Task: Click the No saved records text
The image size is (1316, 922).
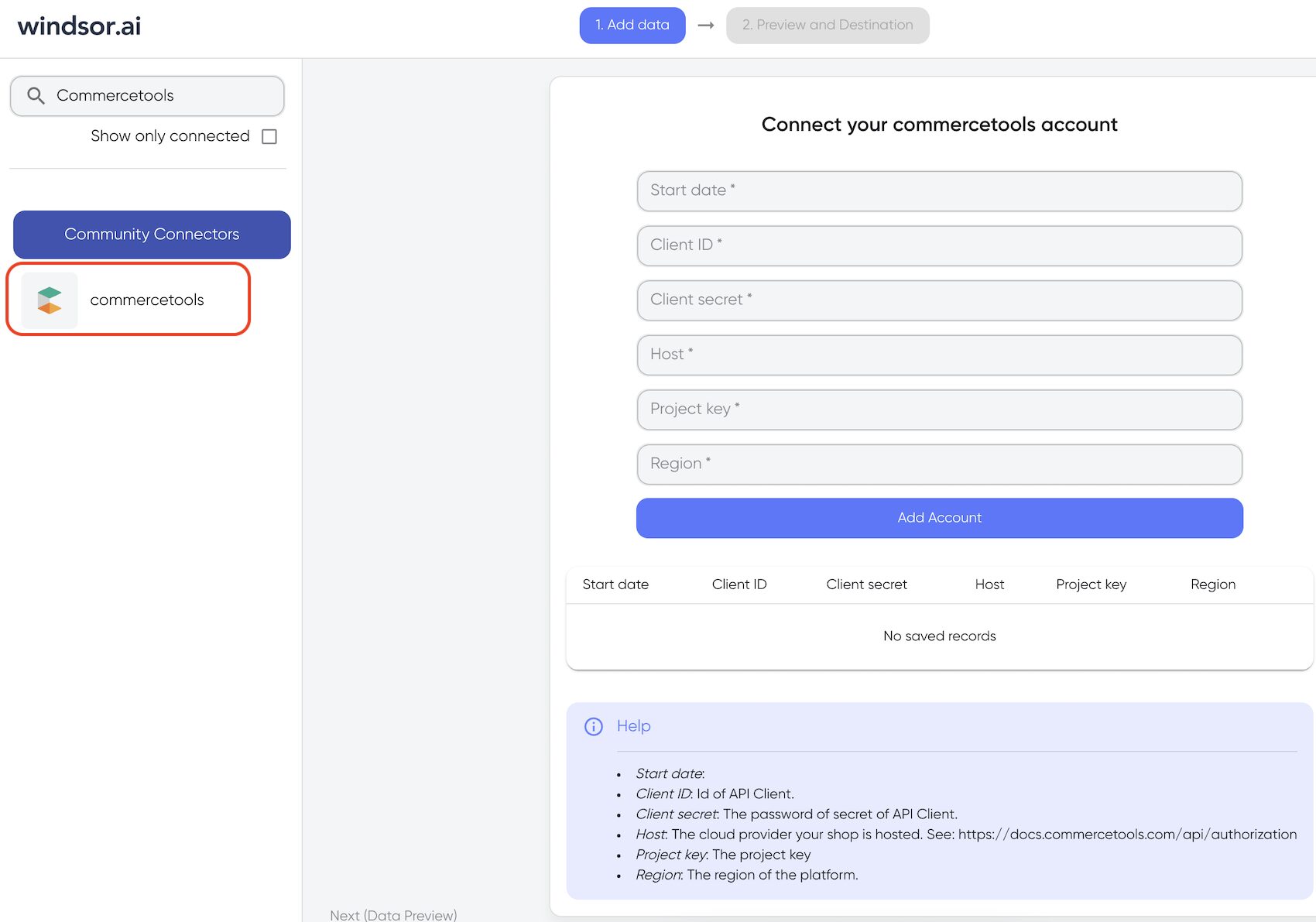Action: coord(940,636)
